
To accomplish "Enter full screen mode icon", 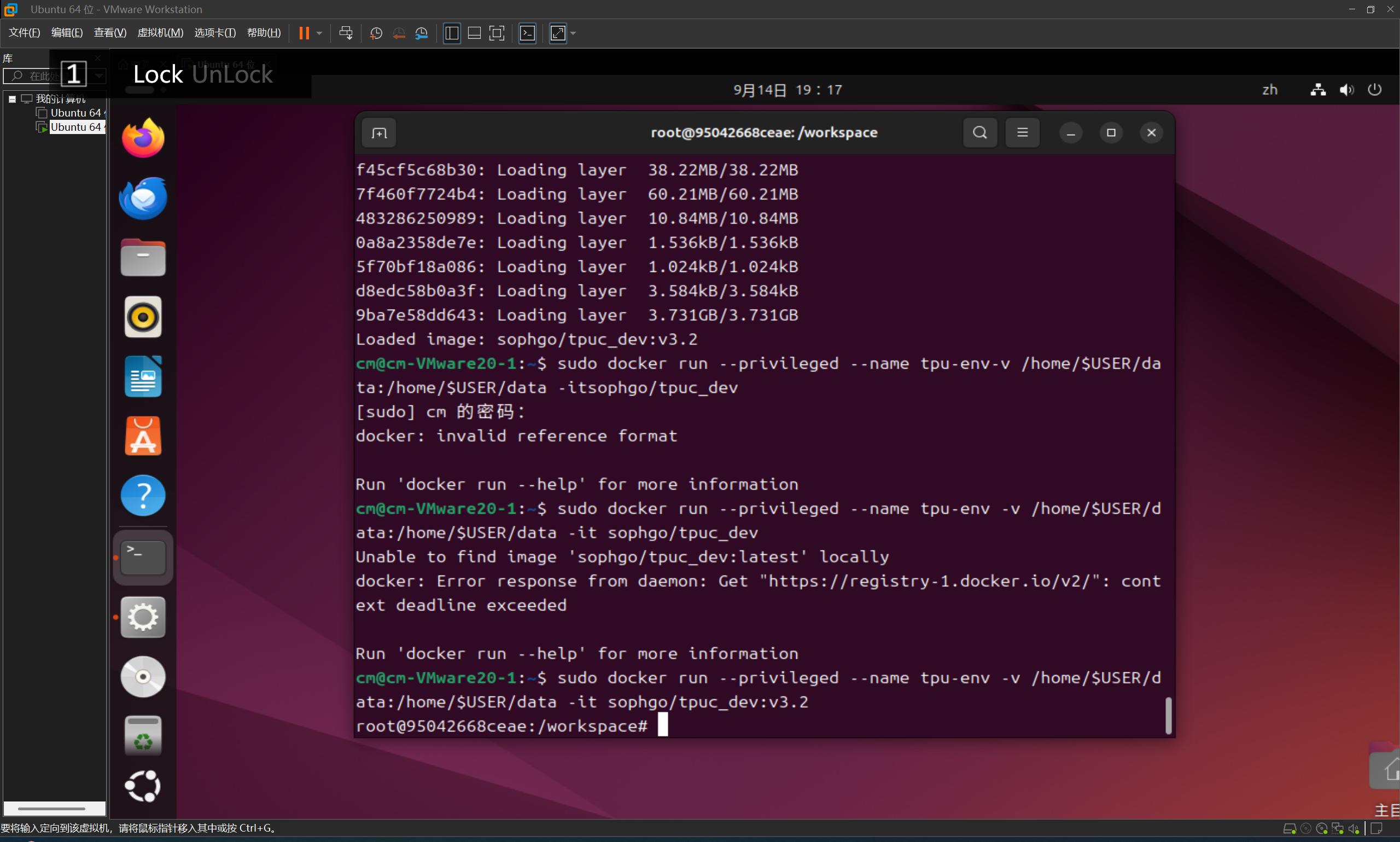I will tap(497, 33).
